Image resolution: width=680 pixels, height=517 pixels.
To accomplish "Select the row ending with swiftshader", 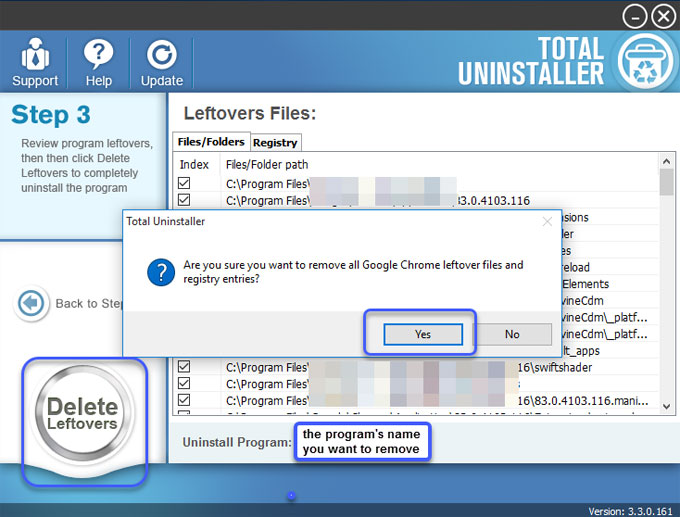I will pos(416,367).
